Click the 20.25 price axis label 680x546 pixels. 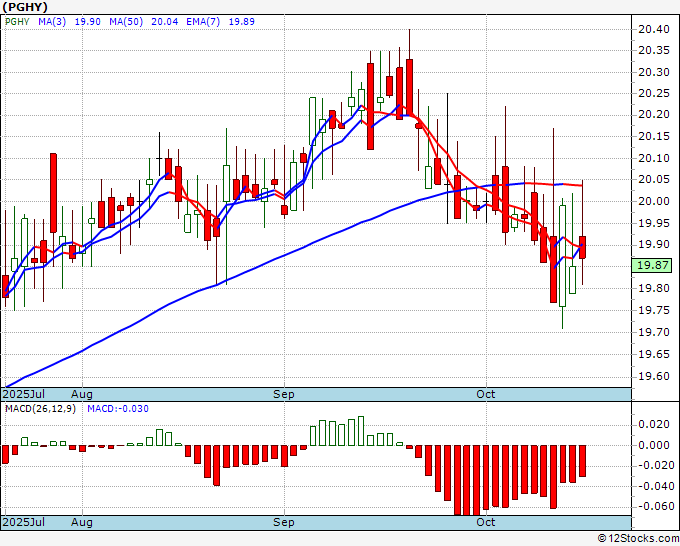[654, 93]
